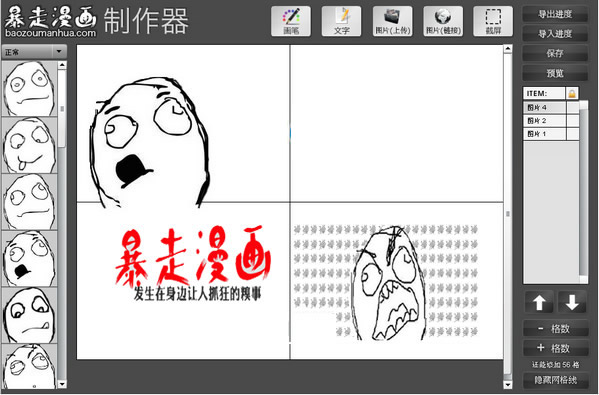Increase panels with + 格数 button

[x=555, y=348]
